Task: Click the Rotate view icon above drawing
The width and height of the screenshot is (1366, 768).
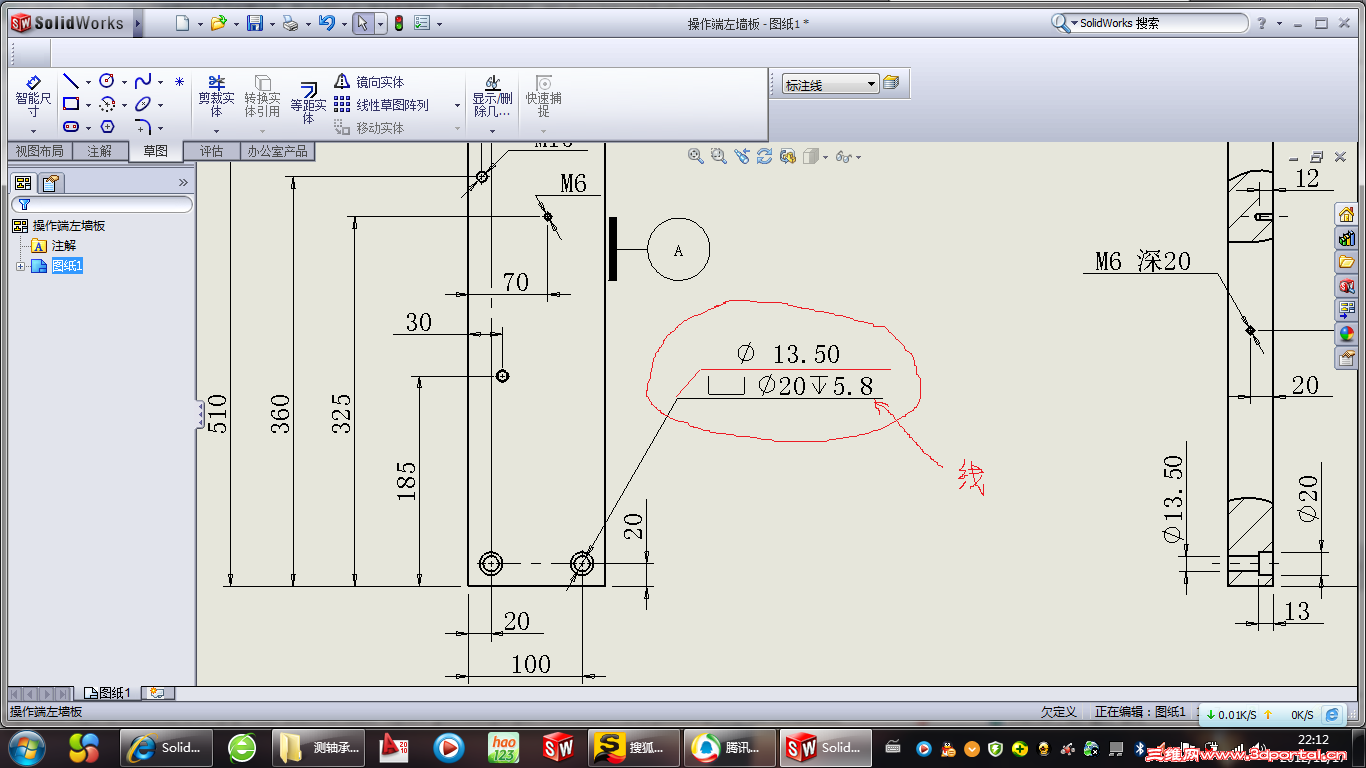Action: pos(764,156)
